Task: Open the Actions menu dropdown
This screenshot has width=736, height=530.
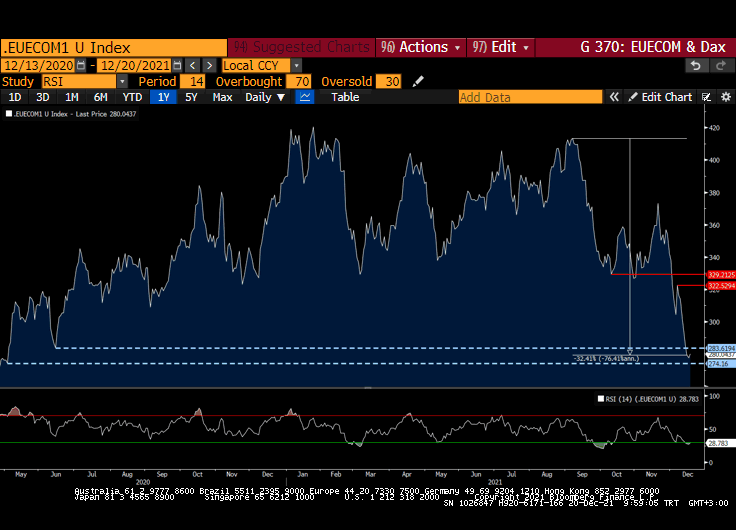Action: [x=421, y=47]
